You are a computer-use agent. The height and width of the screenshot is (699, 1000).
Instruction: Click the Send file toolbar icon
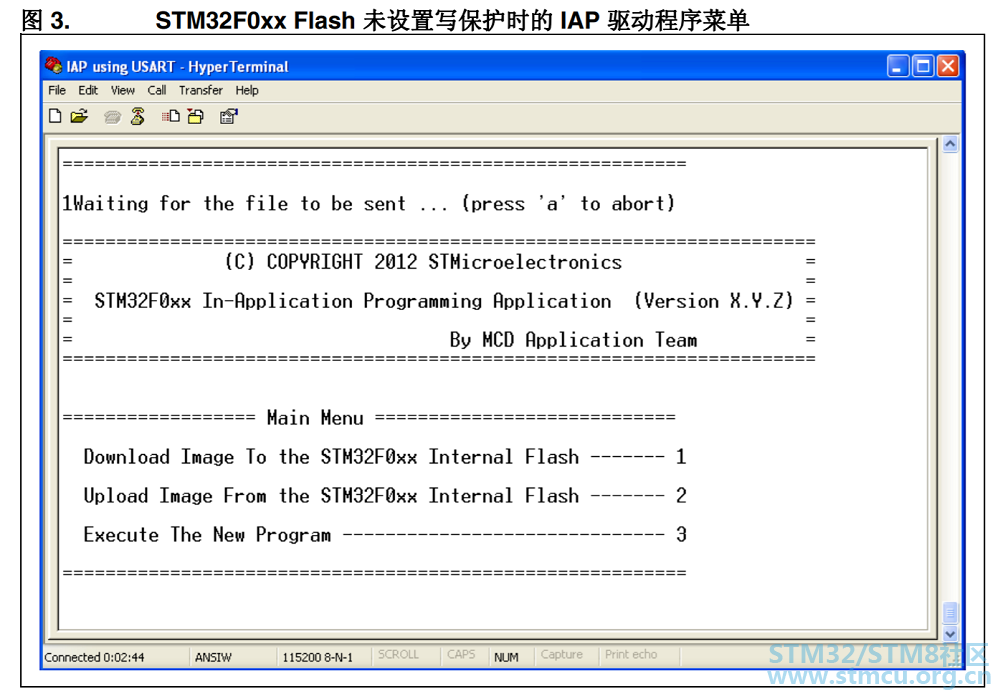pos(170,116)
